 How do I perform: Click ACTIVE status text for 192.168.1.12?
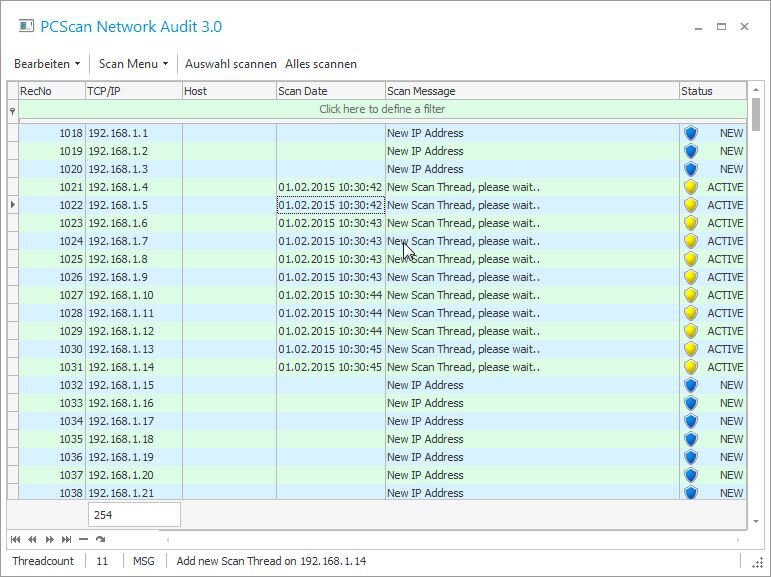[725, 331]
